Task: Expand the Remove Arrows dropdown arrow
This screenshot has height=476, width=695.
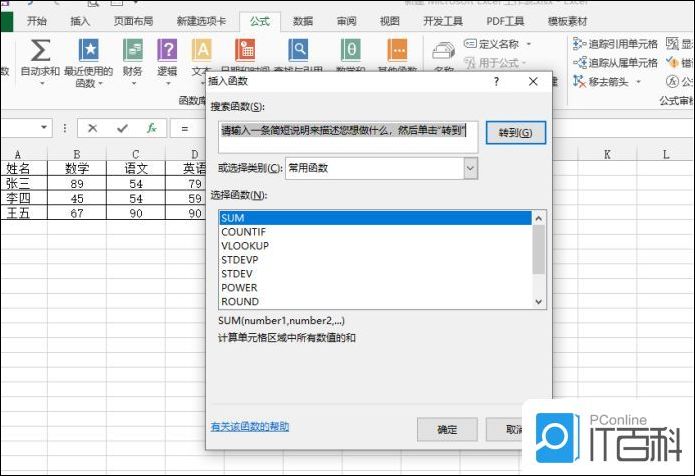Action: point(639,82)
